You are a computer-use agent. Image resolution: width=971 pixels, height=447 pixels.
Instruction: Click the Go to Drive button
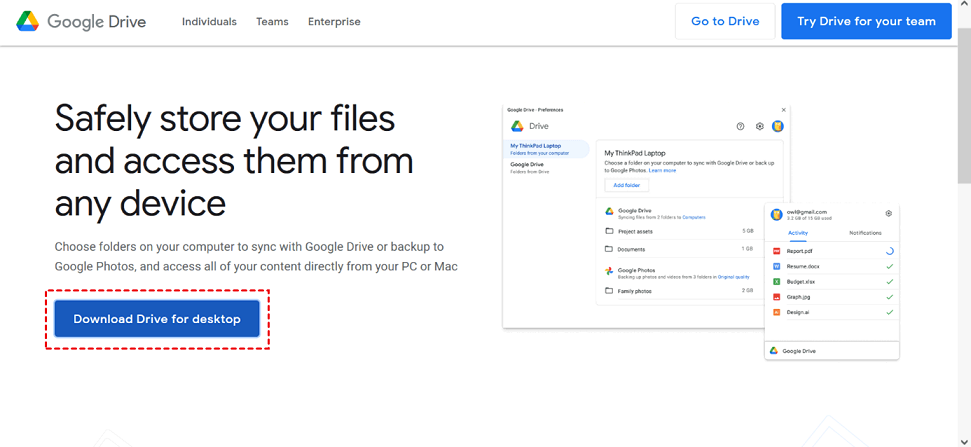(725, 21)
